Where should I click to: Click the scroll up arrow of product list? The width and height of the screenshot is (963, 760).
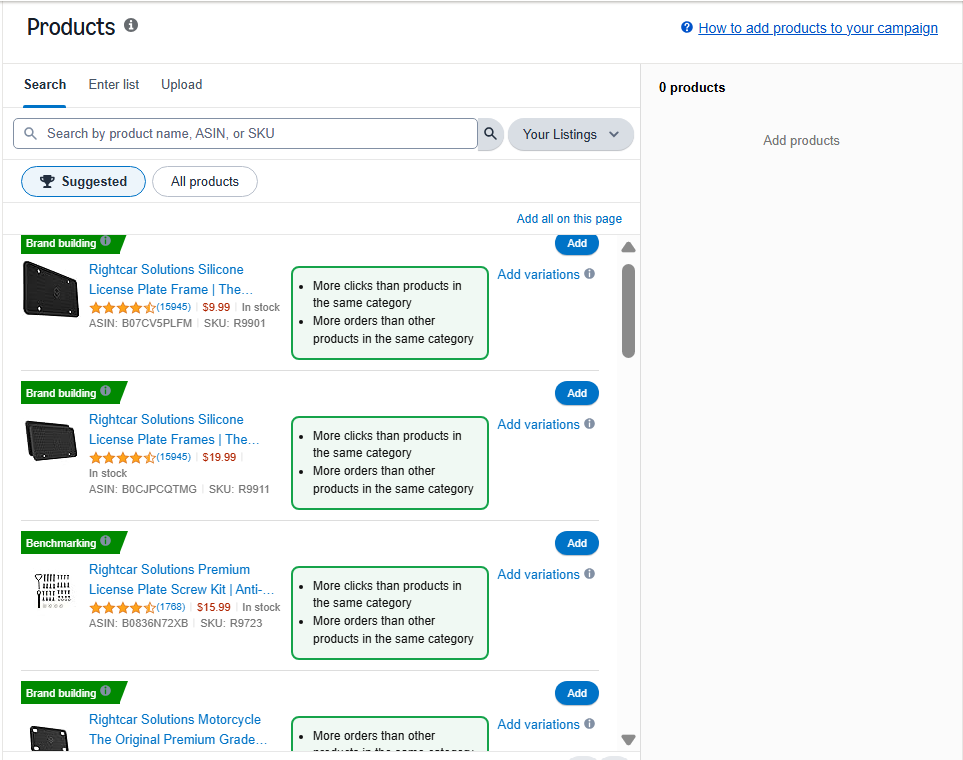point(628,248)
